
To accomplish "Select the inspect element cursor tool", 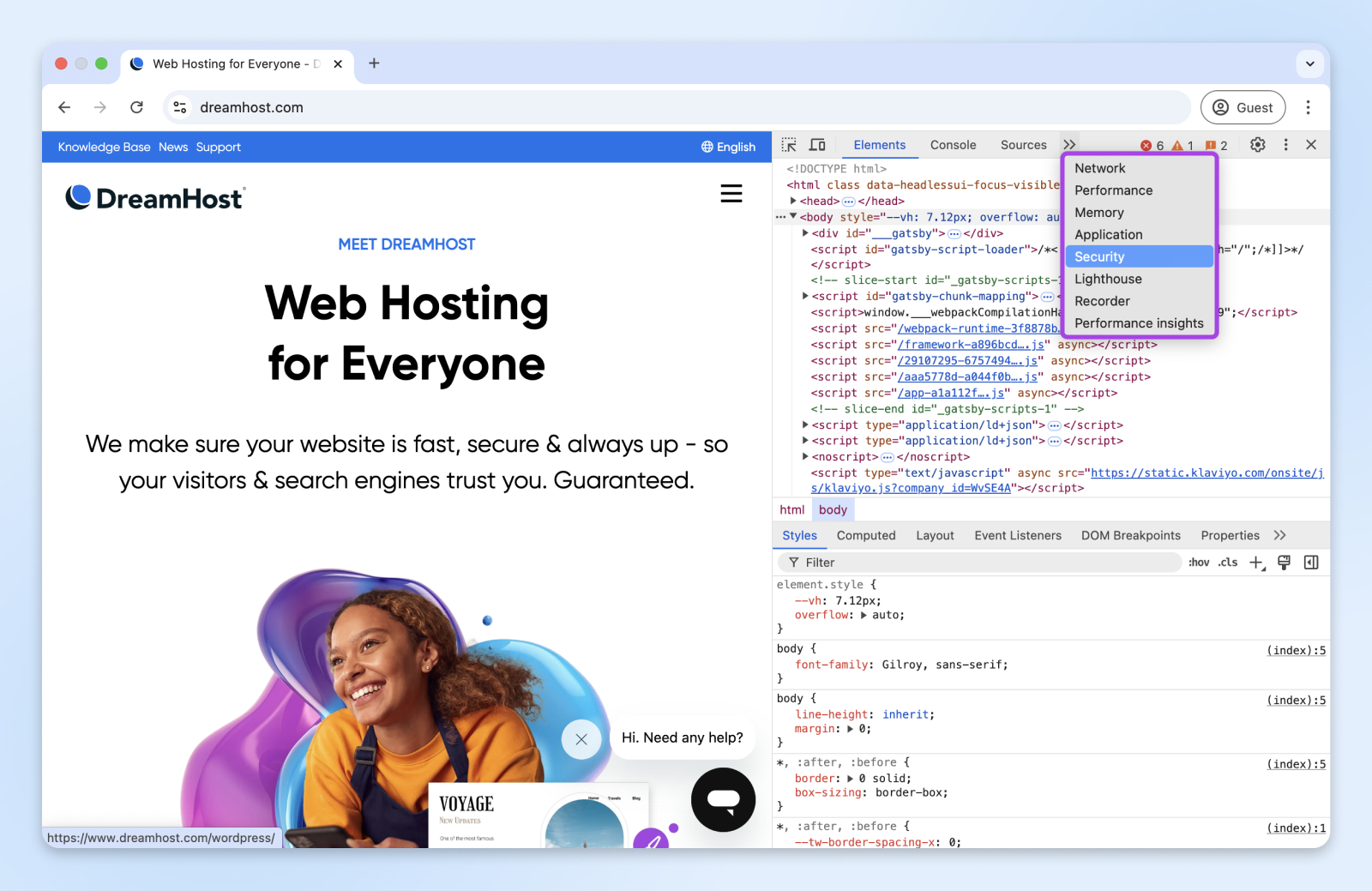I will 788,144.
